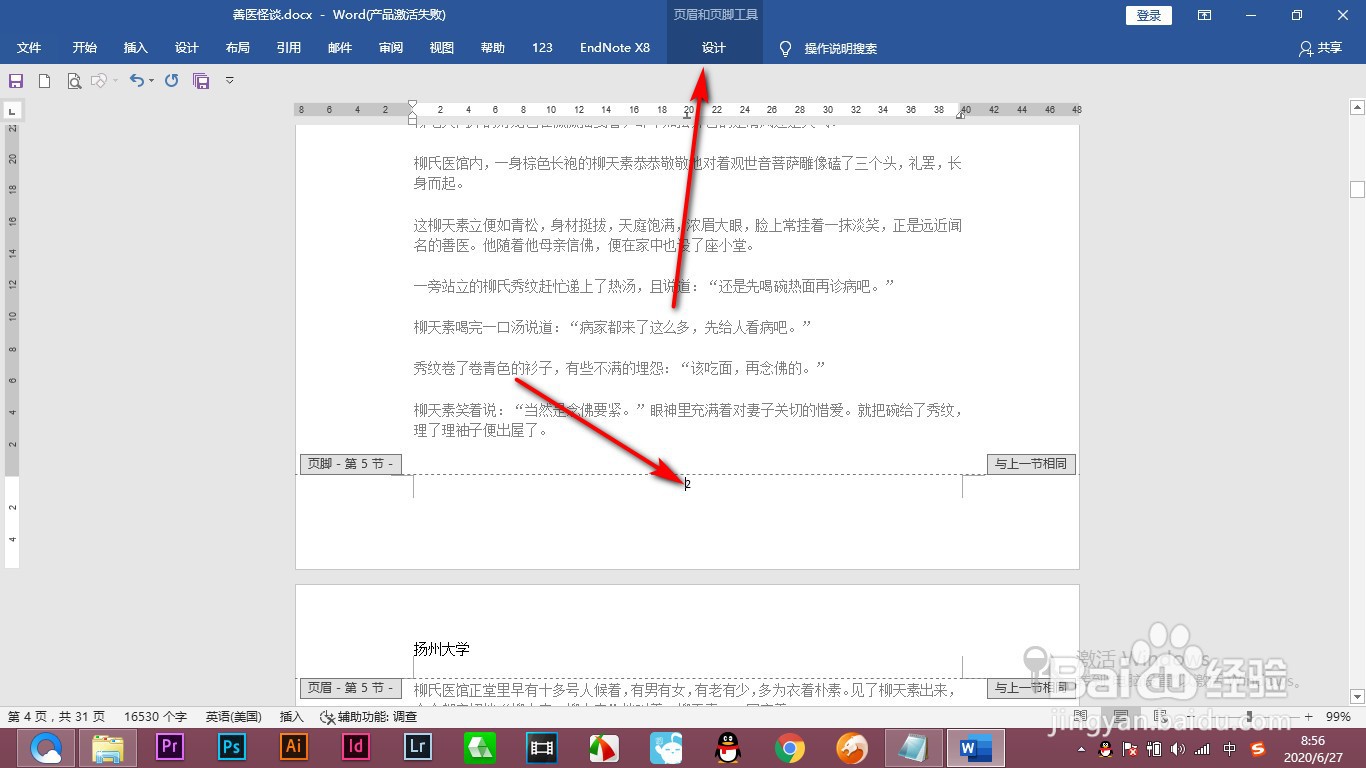Click the 扬州大学 header text
Image resolution: width=1366 pixels, height=768 pixels.
[442, 649]
